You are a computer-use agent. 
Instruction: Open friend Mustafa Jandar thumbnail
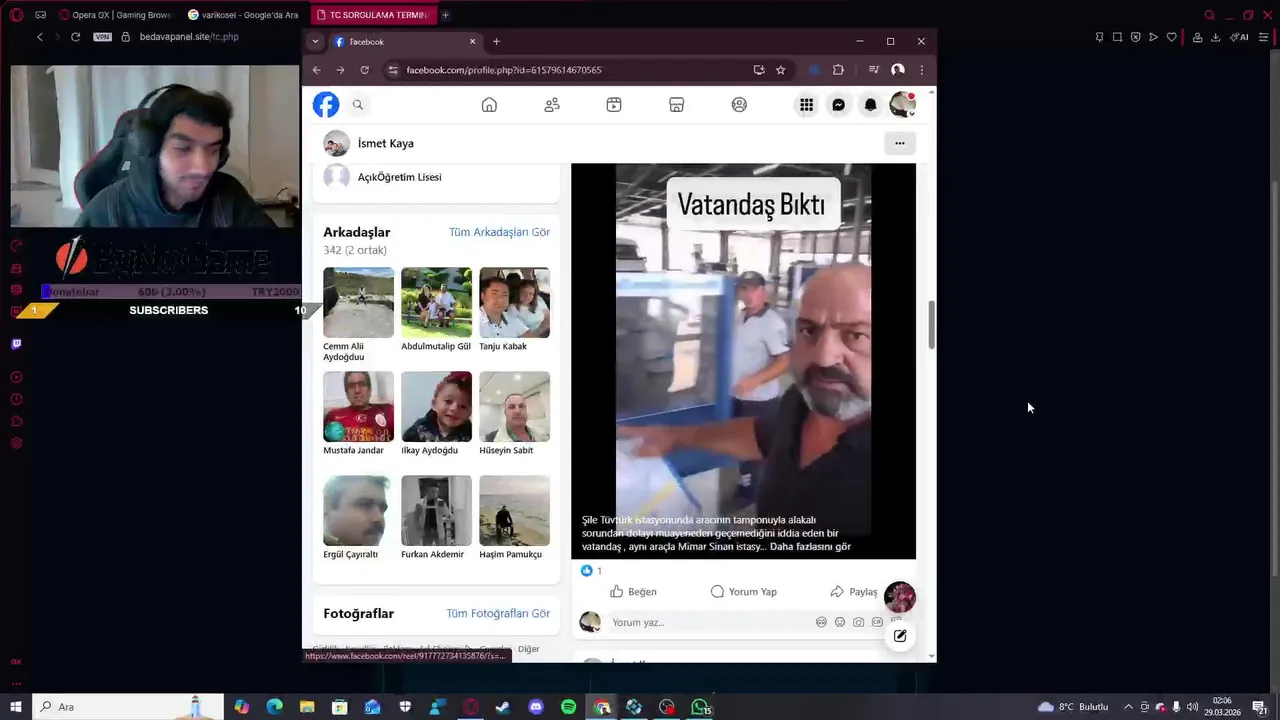click(358, 406)
